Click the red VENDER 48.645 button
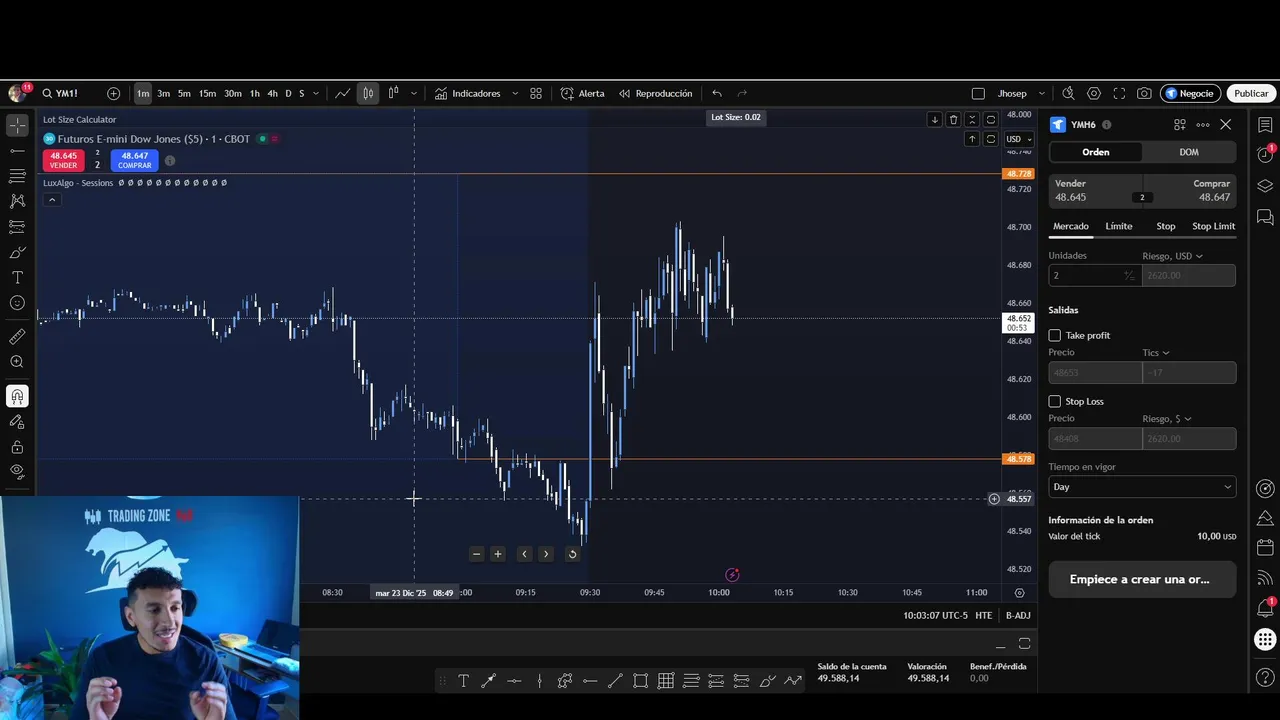Viewport: 1280px width, 720px height. click(63, 160)
